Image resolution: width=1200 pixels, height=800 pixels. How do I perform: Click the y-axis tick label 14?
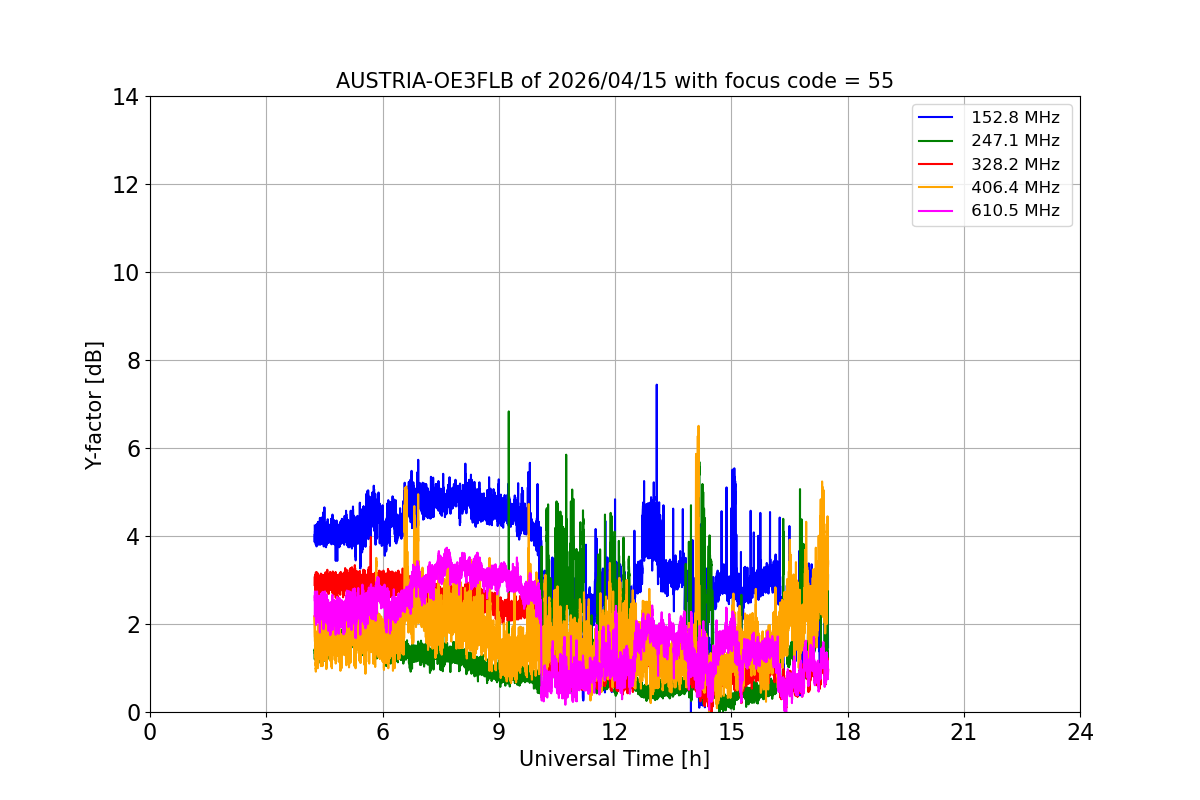coord(125,97)
